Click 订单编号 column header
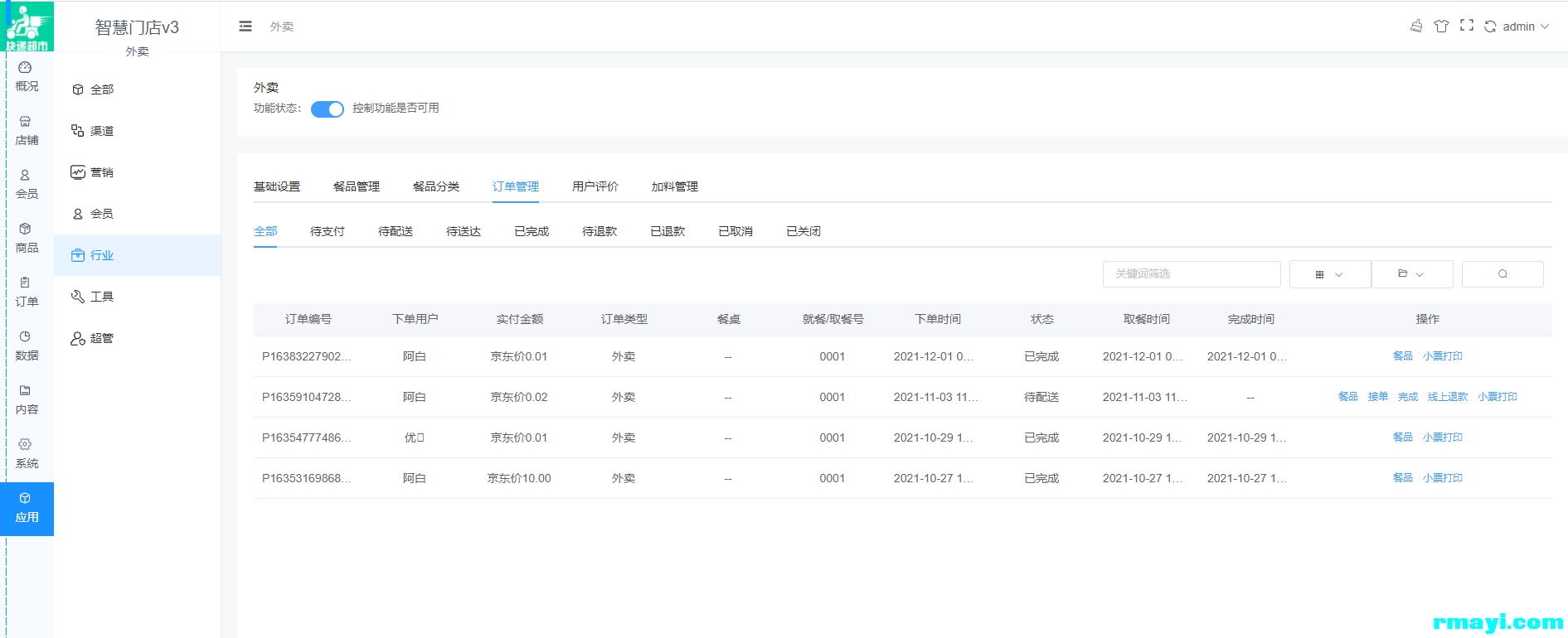Viewport: 1568px width, 638px height. coord(308,319)
